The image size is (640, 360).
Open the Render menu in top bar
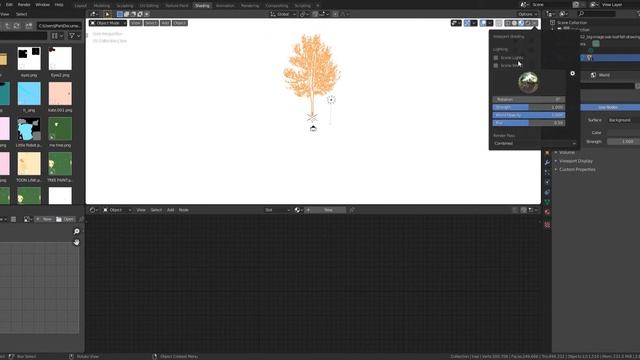(24, 4)
